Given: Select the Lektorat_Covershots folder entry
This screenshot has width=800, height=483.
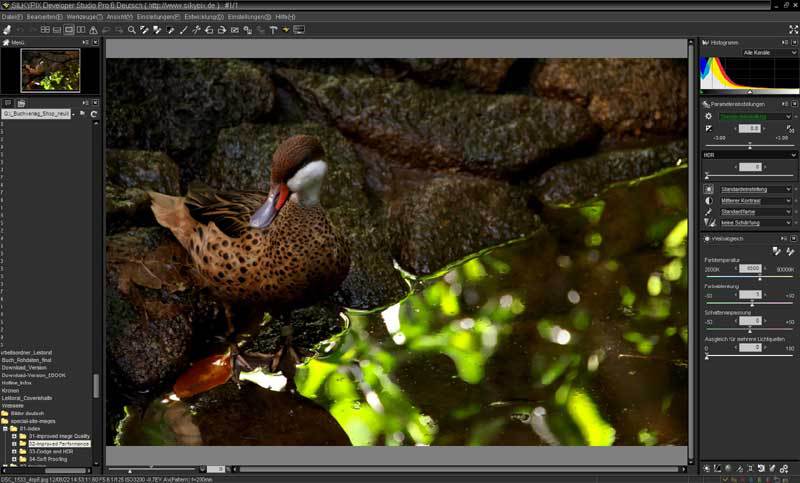Looking at the screenshot, I should click(x=27, y=398).
